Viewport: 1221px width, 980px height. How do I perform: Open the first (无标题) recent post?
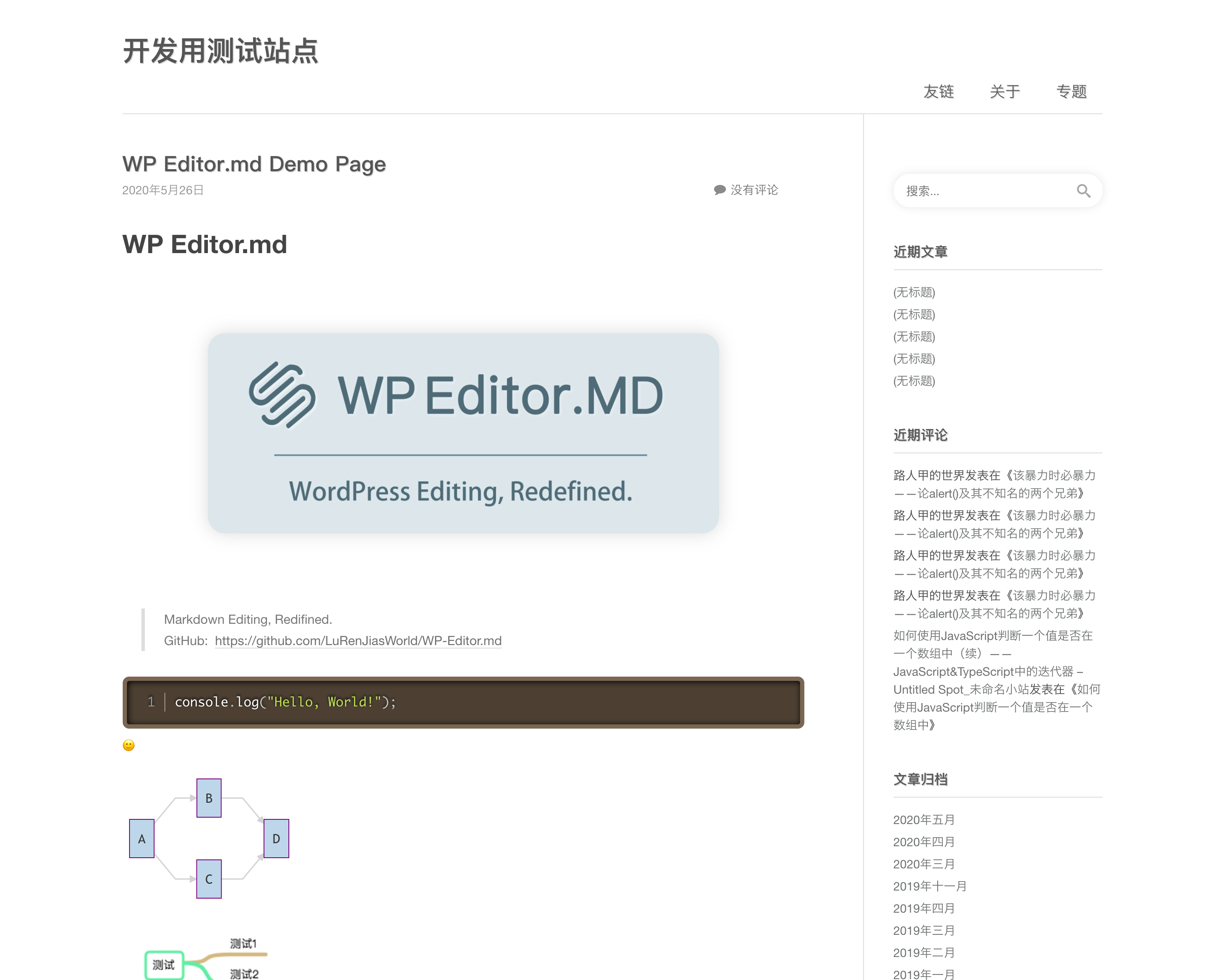tap(914, 292)
